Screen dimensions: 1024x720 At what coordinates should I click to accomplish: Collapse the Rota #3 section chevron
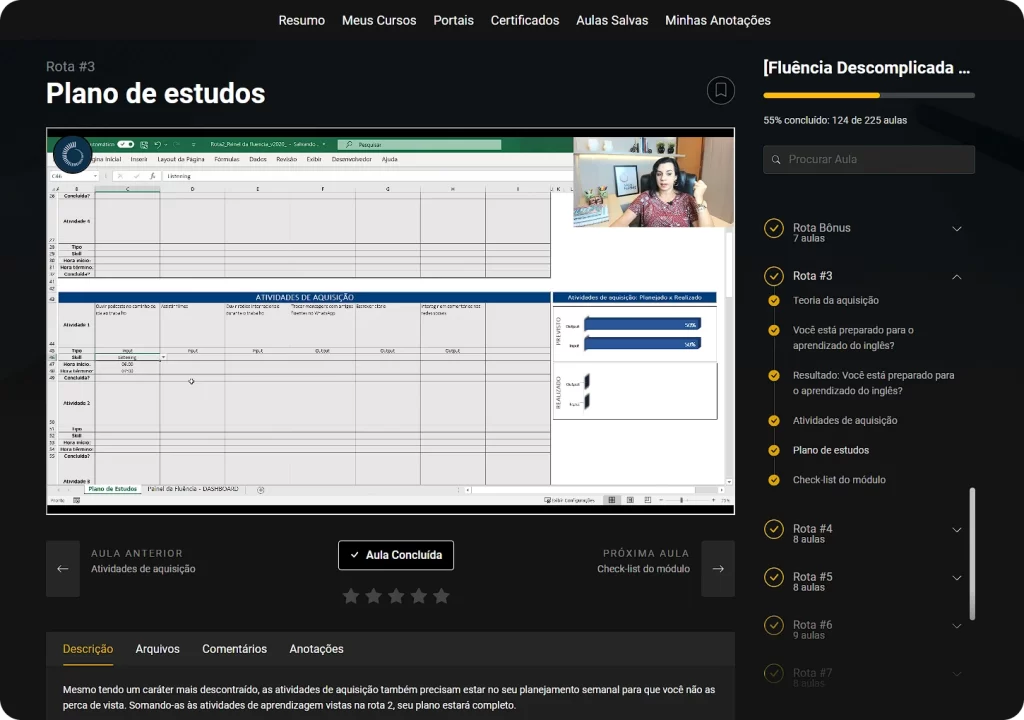tap(957, 276)
